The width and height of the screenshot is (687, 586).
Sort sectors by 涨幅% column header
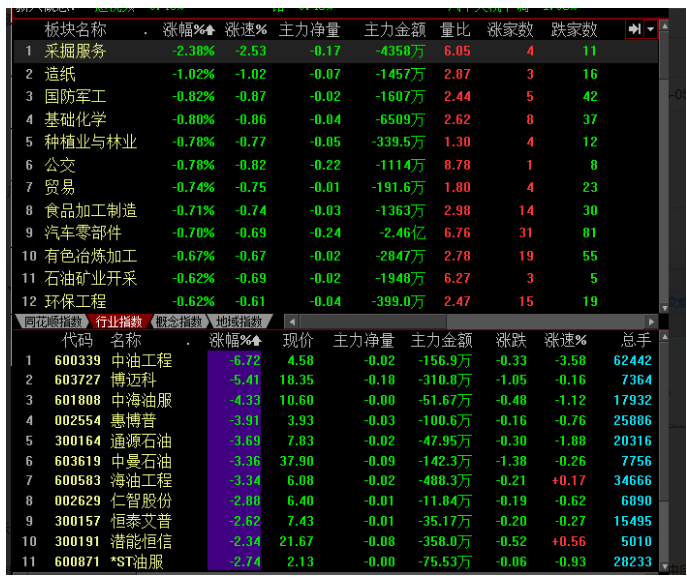click(189, 30)
